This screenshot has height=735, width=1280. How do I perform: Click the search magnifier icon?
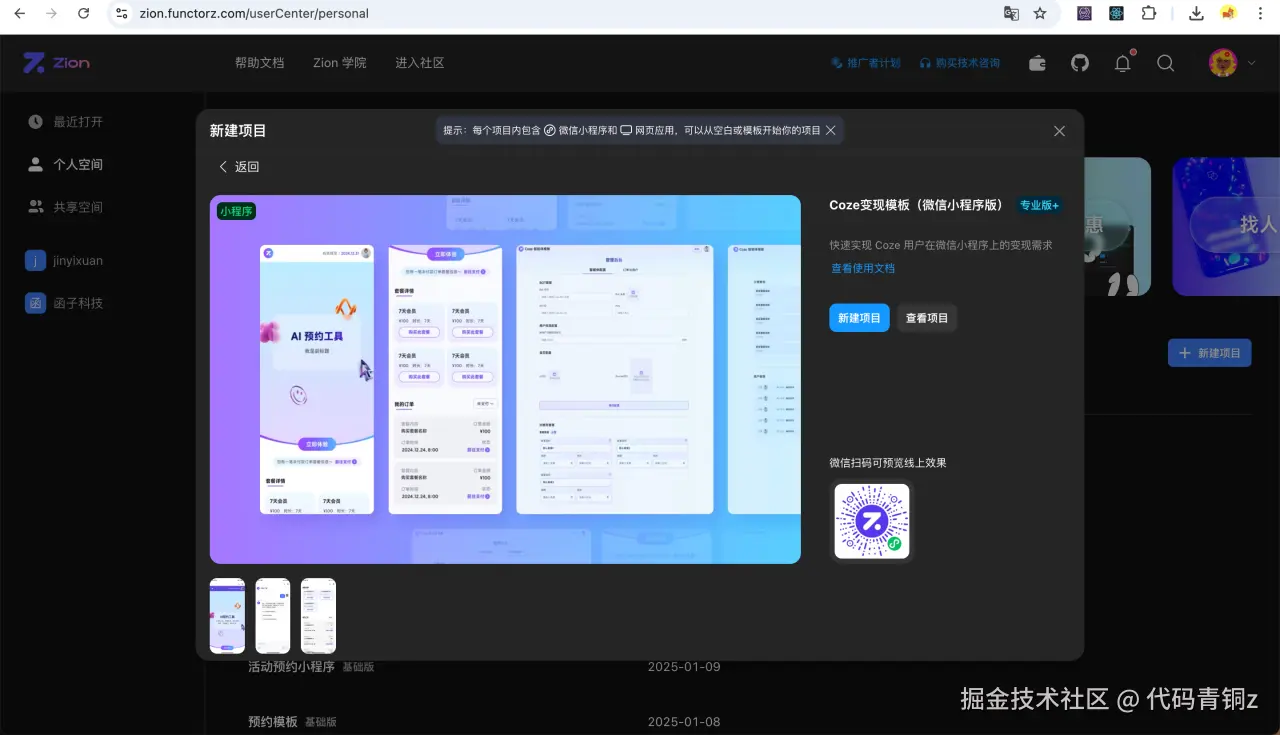1165,63
